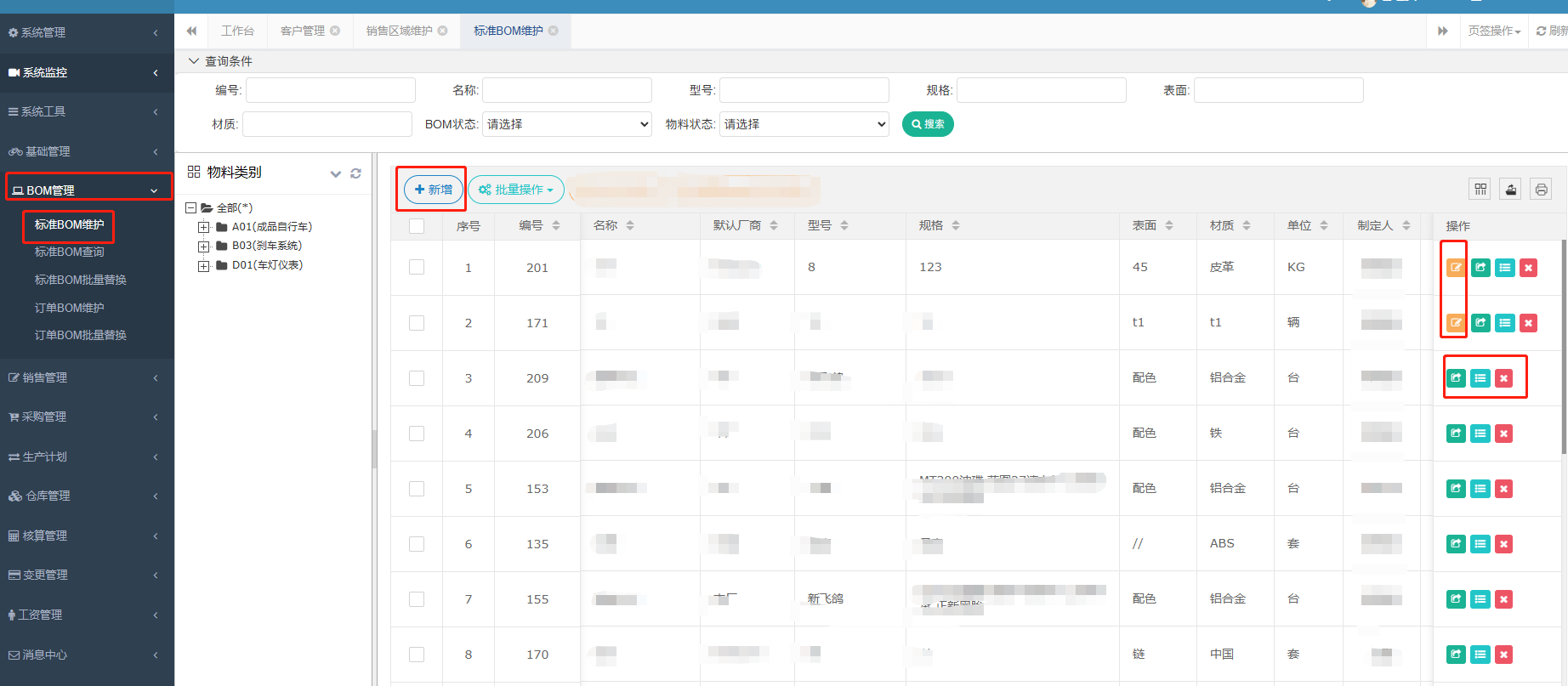Click the 编号 search input field
Image resolution: width=1568 pixels, height=686 pixels.
pyautogui.click(x=330, y=90)
